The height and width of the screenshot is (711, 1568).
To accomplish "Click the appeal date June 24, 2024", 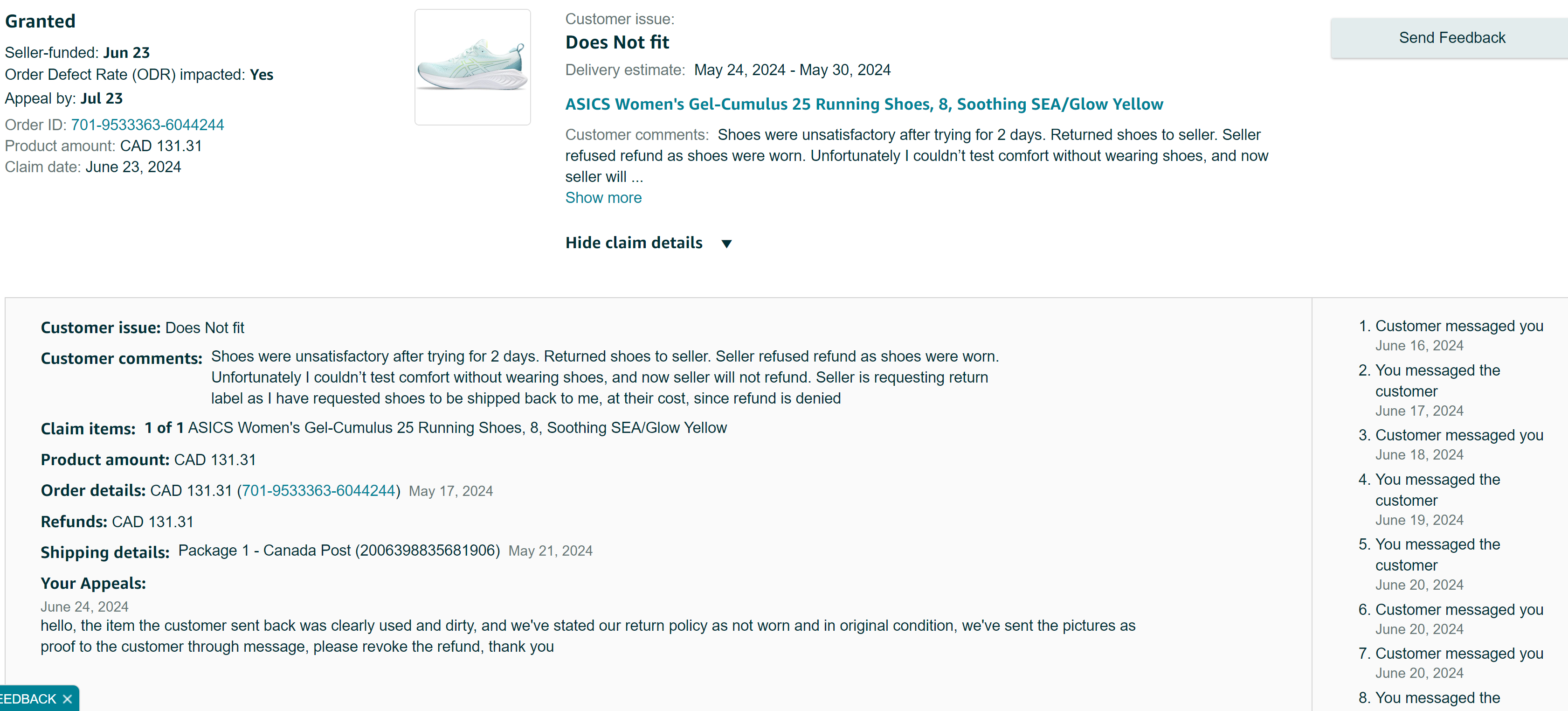I will coord(84,607).
